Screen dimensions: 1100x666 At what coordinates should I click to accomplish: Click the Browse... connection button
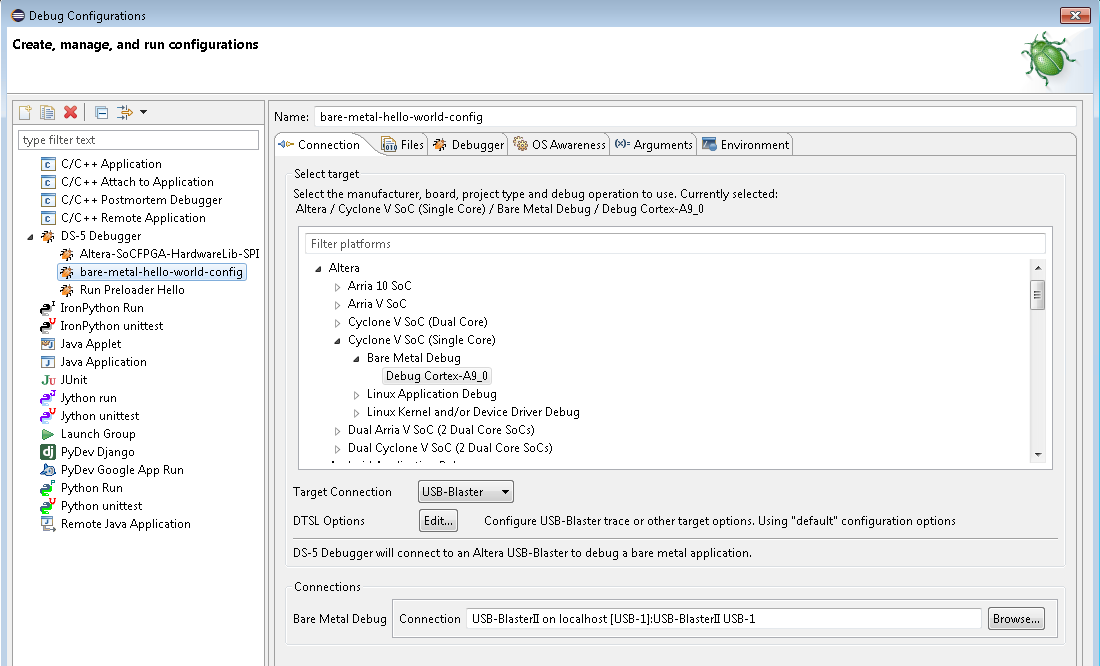[x=1017, y=619]
